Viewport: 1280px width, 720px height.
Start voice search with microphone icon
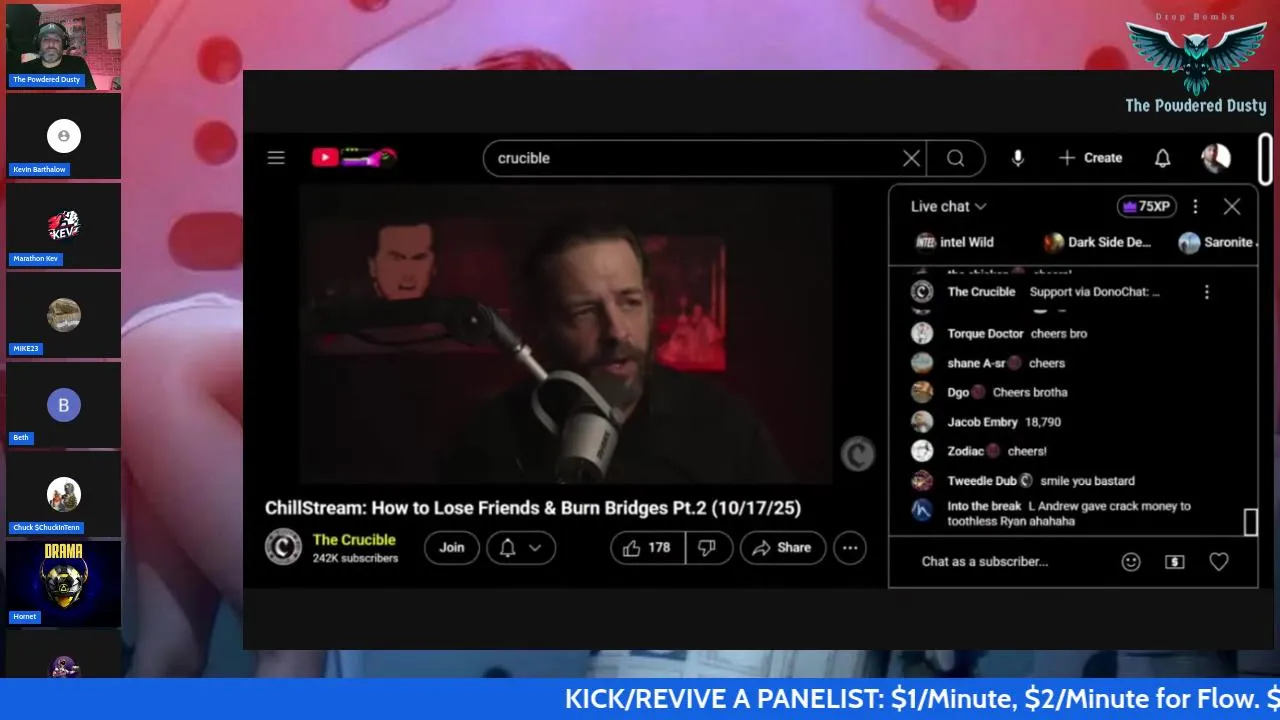coord(1018,158)
